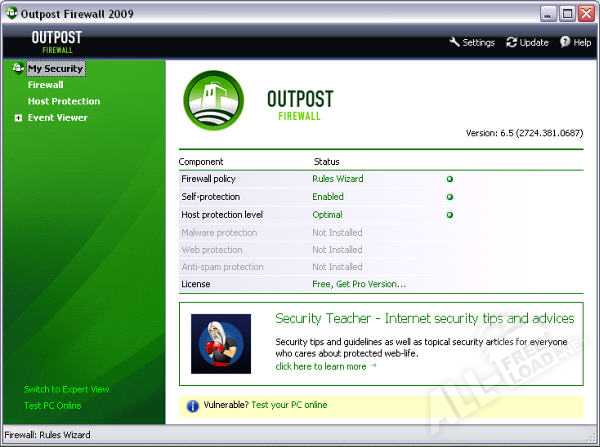
Task: Switch to Expert View
Action: [x=67, y=389]
